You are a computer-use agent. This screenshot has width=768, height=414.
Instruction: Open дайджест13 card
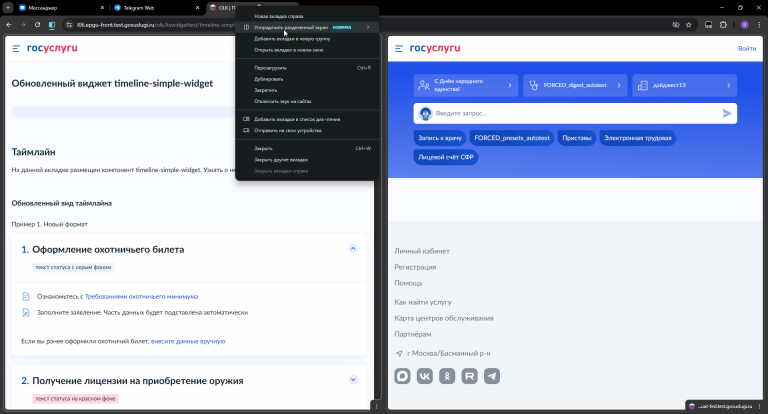click(684, 85)
